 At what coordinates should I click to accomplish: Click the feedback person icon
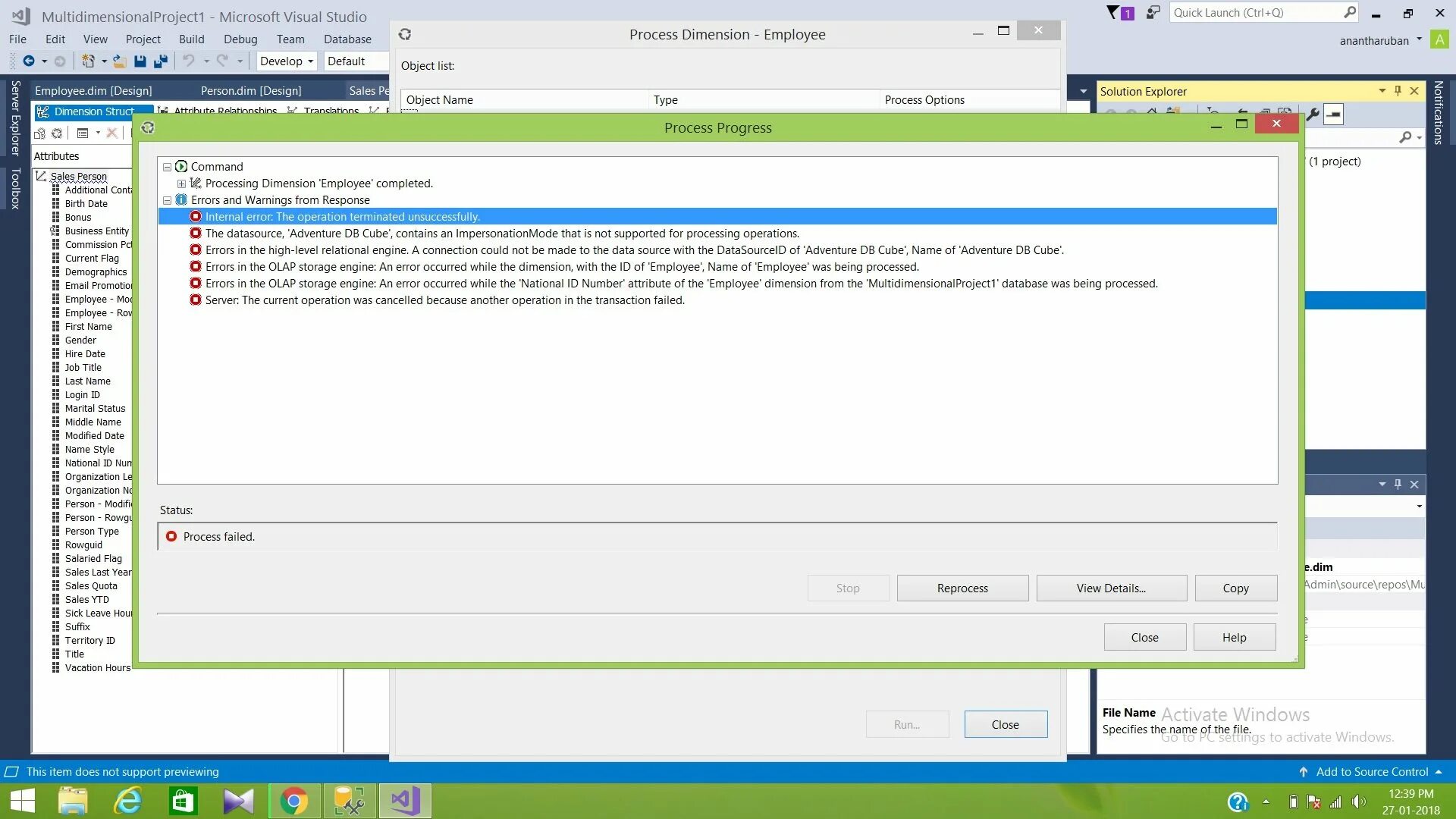[x=1153, y=13]
